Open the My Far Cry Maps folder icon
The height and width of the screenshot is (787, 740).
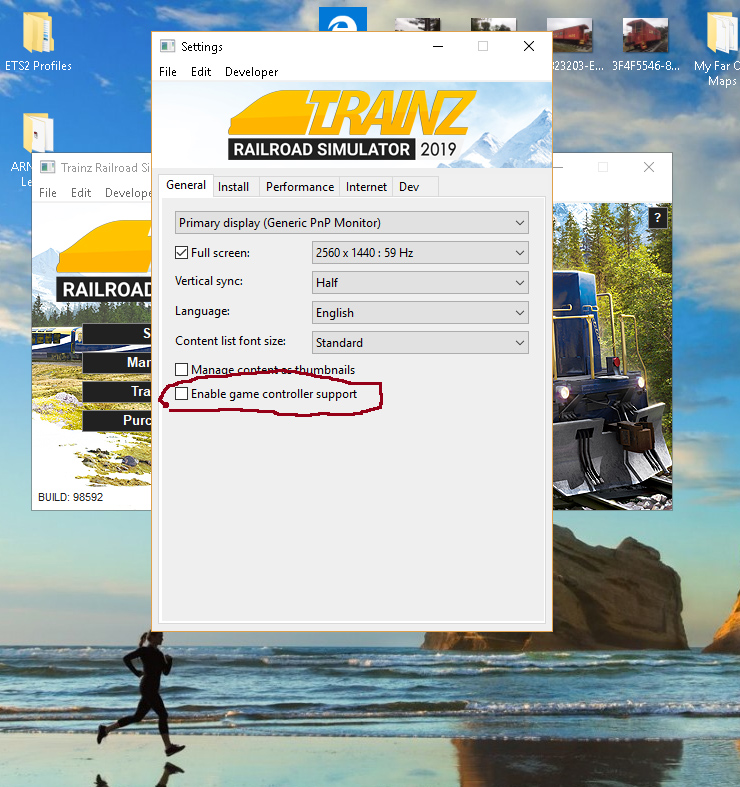(723, 33)
